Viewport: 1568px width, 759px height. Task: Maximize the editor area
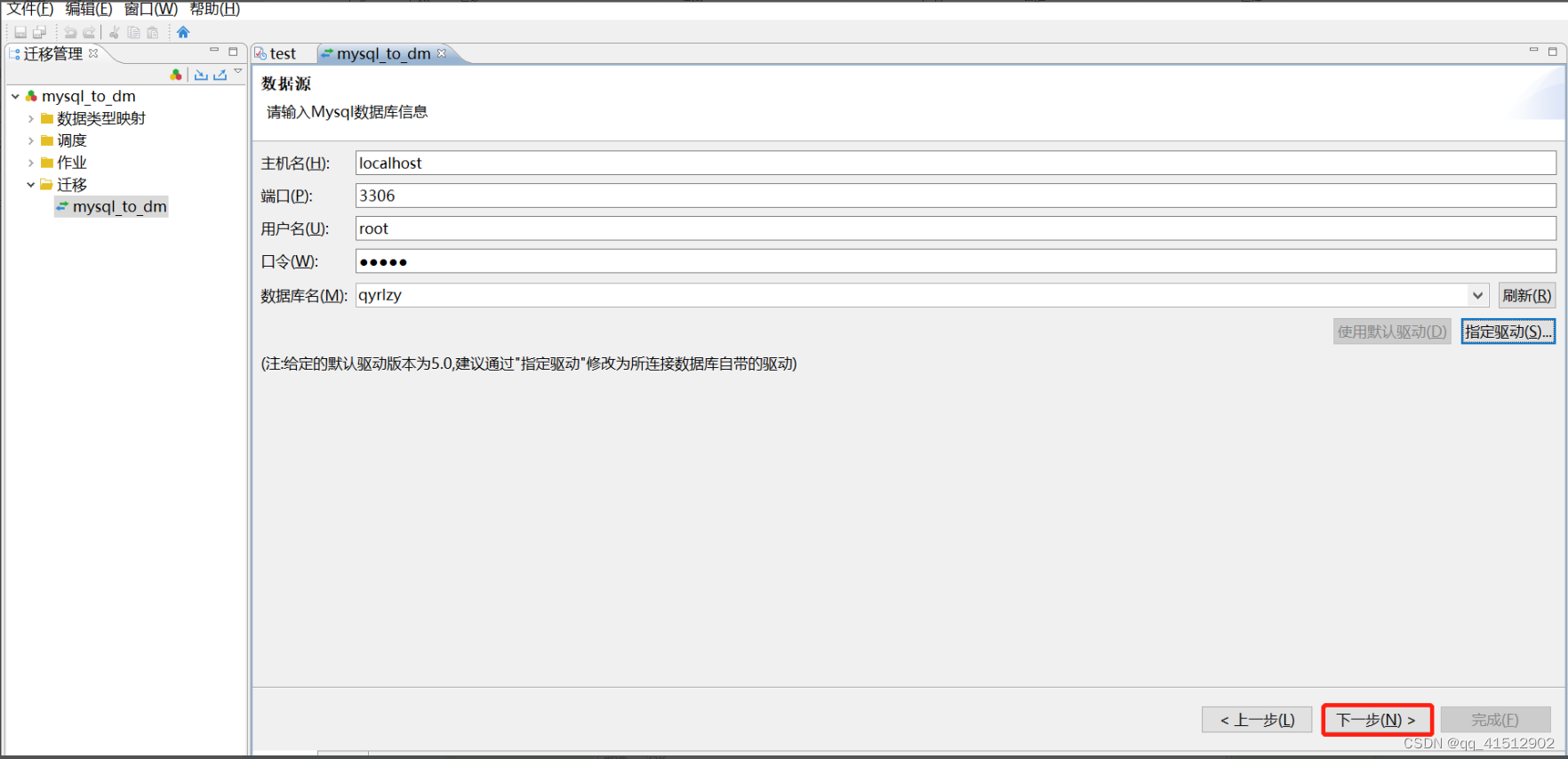tap(1552, 52)
